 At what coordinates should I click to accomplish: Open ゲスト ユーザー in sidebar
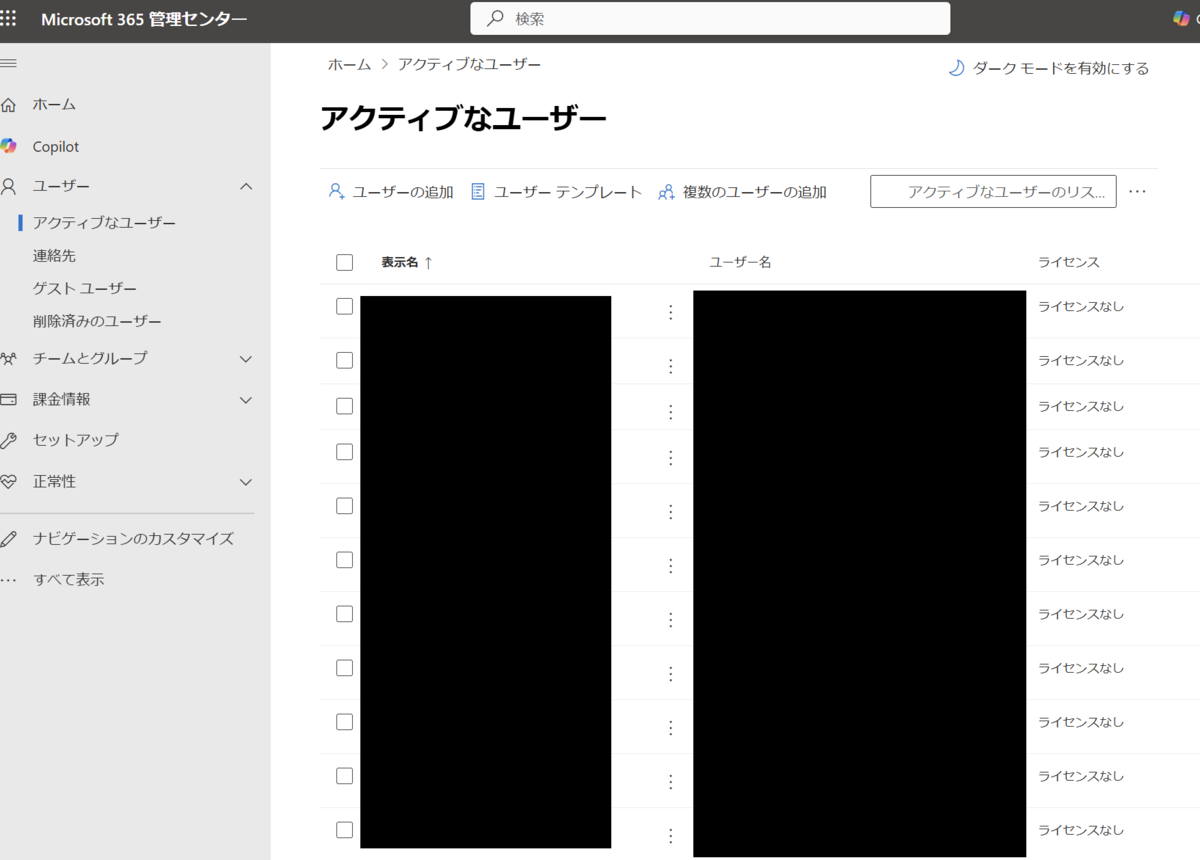point(85,289)
